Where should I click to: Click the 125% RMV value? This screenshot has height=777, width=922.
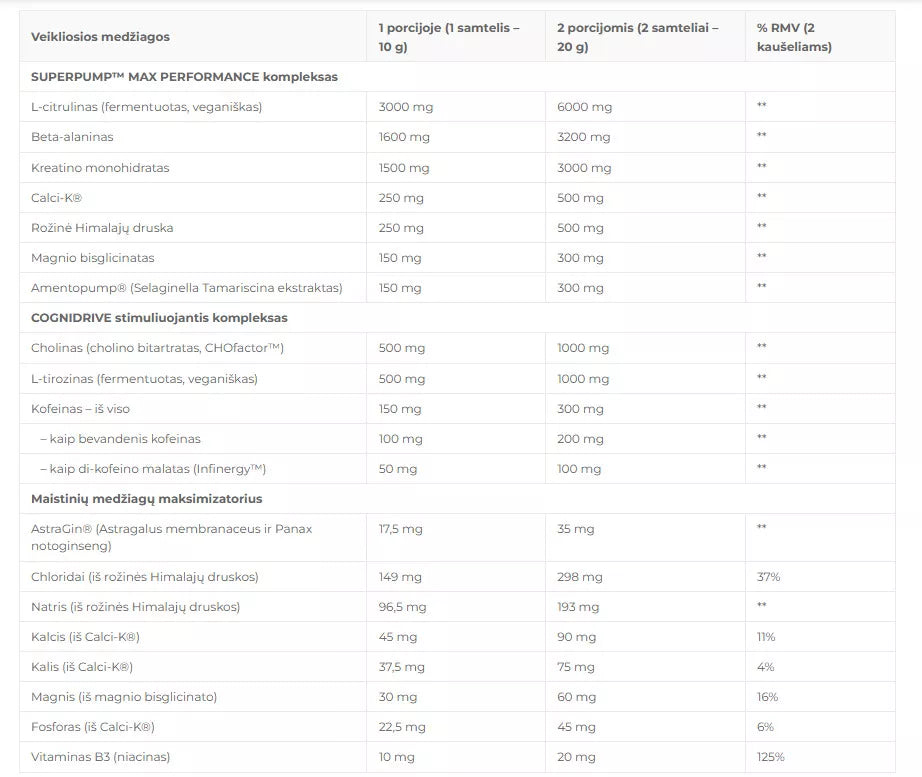tap(770, 757)
